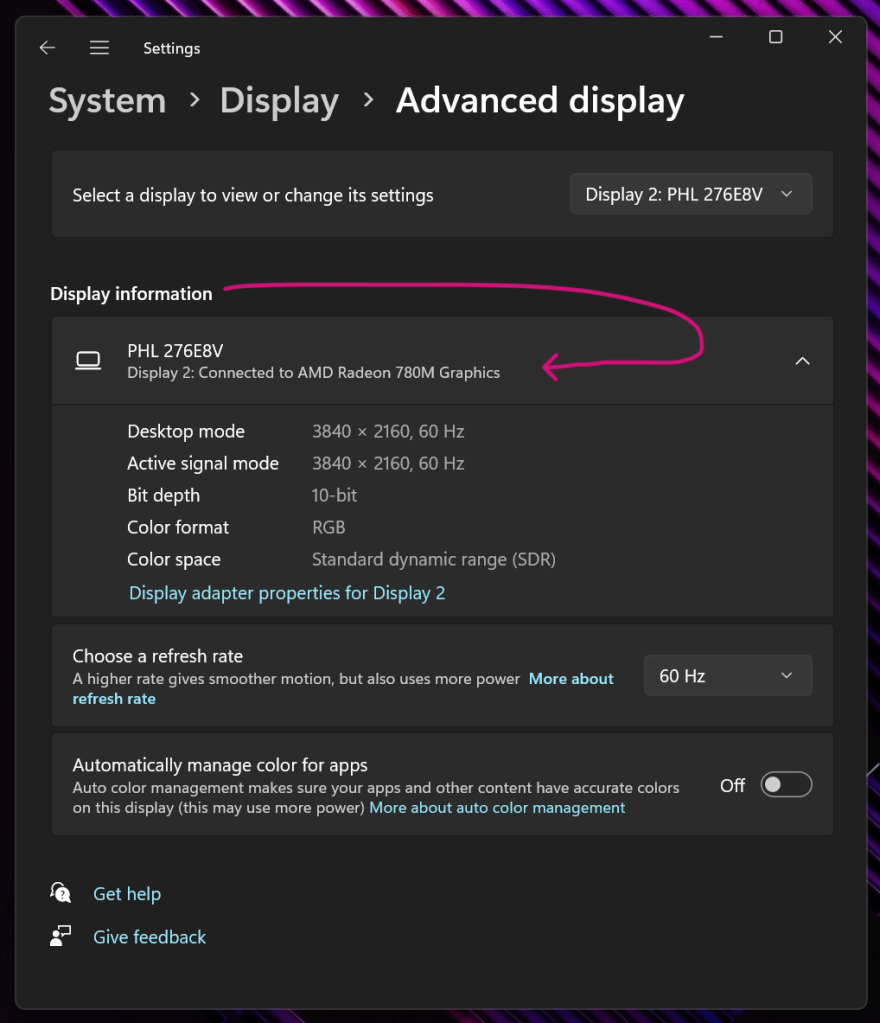
Task: Open the 60 Hz refresh rate dropdown
Action: pyautogui.click(x=727, y=676)
